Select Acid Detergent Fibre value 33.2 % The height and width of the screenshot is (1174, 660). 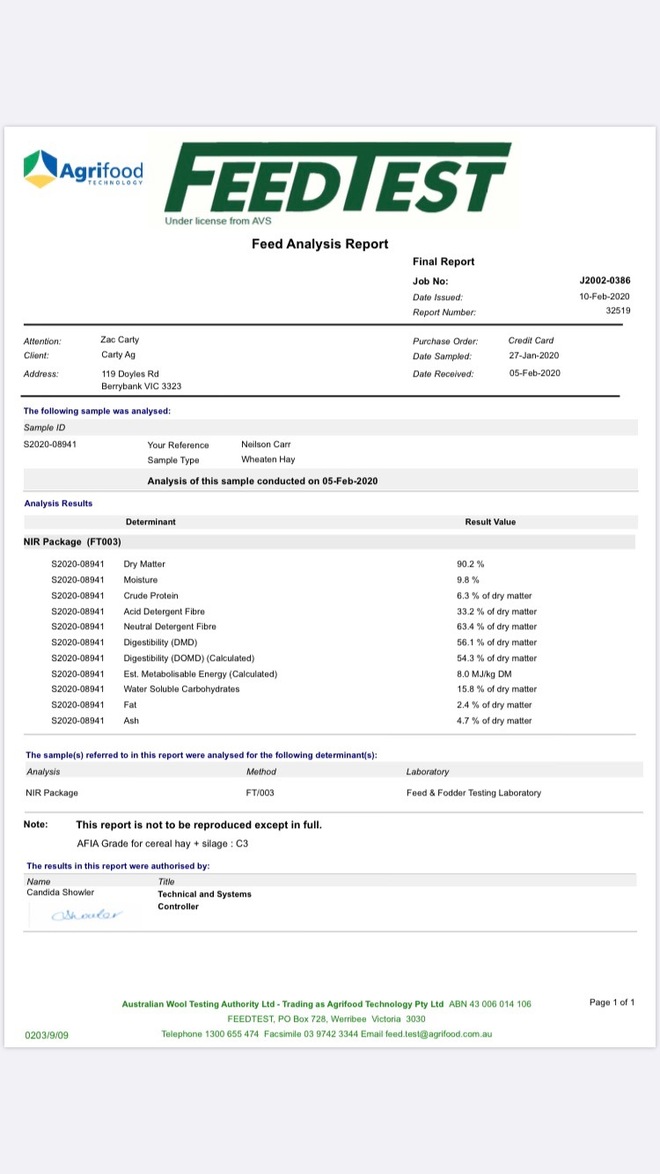pos(497,612)
